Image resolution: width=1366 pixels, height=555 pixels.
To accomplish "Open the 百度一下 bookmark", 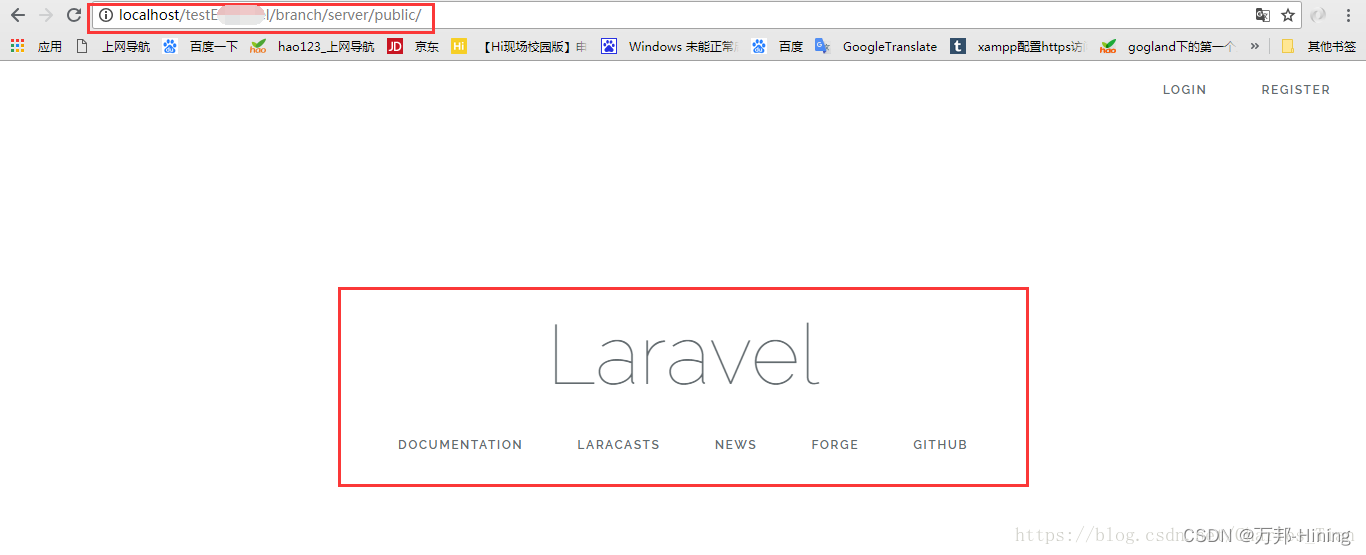I will click(200, 46).
